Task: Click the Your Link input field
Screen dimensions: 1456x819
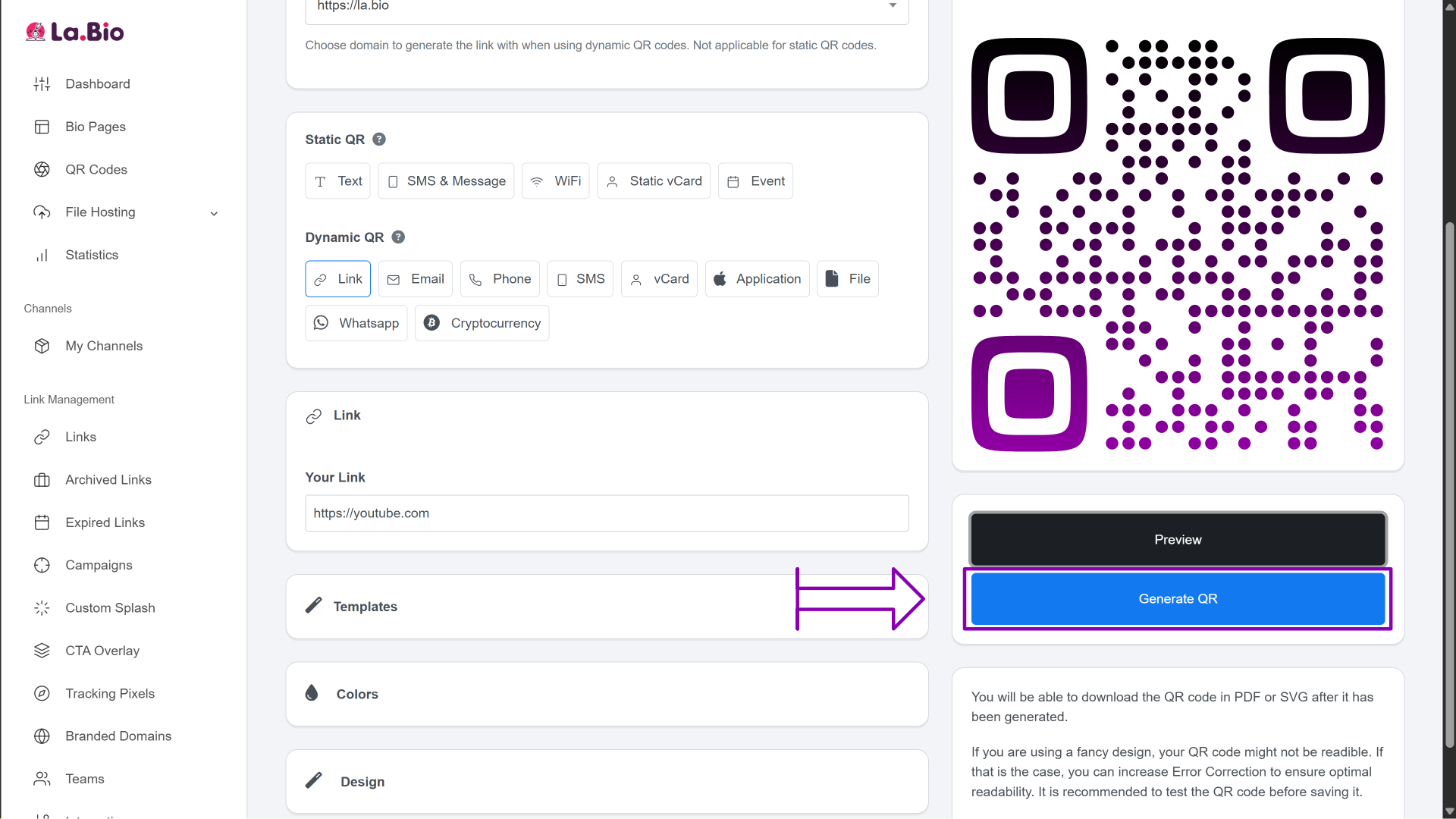Action: pos(607,513)
